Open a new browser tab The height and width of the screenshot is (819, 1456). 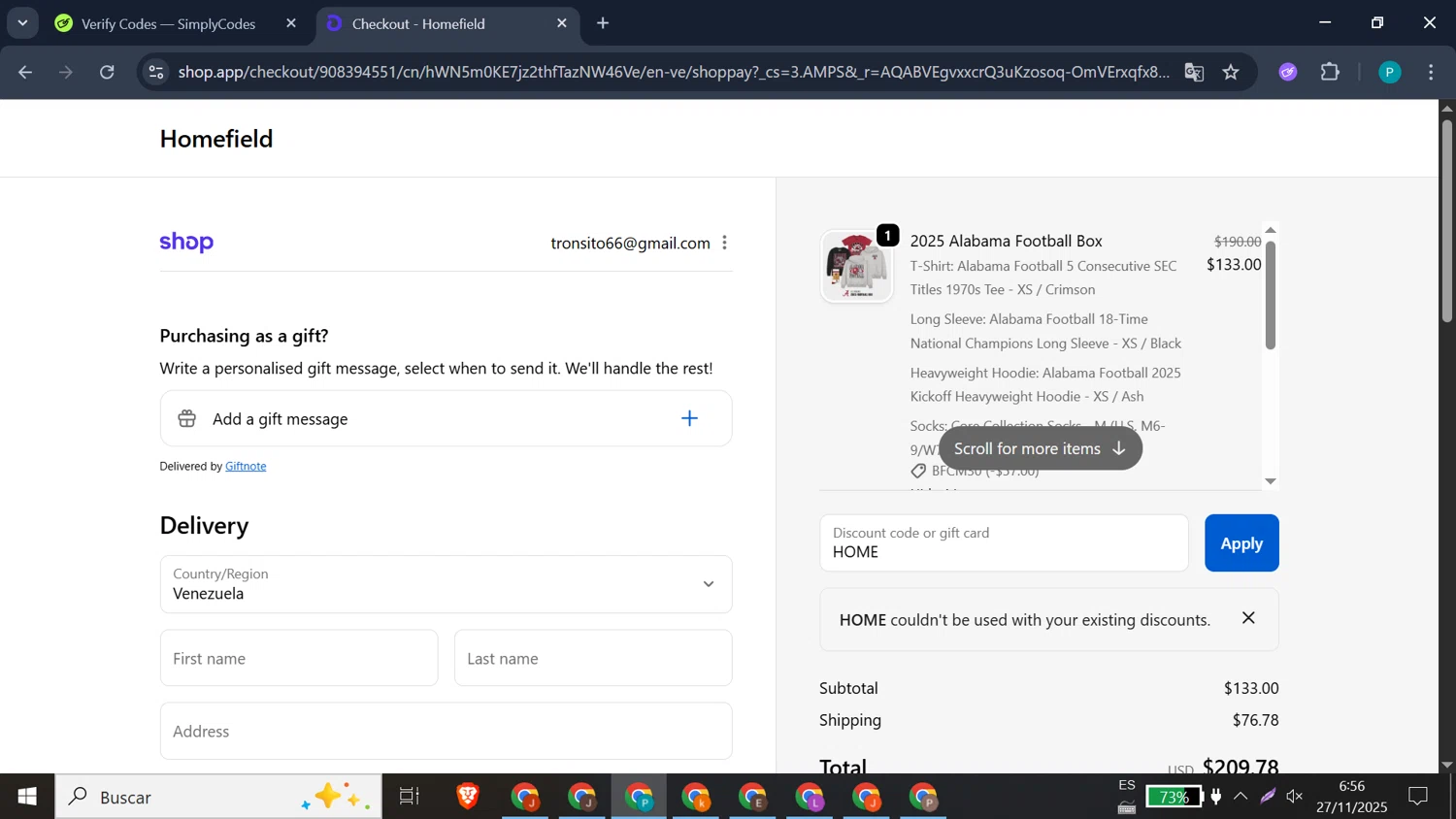(603, 23)
